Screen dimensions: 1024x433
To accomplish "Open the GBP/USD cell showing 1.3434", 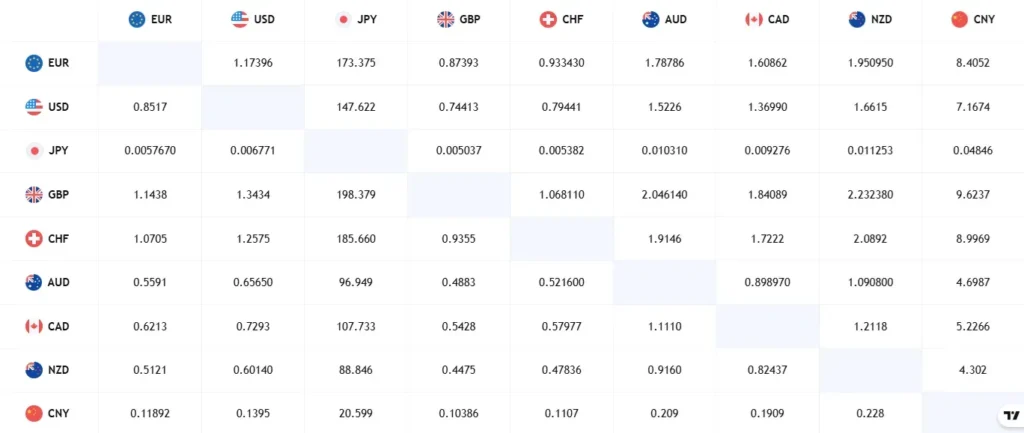I will [x=253, y=195].
